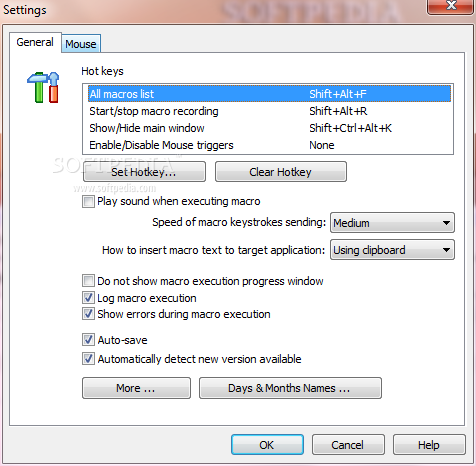Viewport: 476px width, 466px height.
Task: Click the More ... button
Action: coord(136,388)
